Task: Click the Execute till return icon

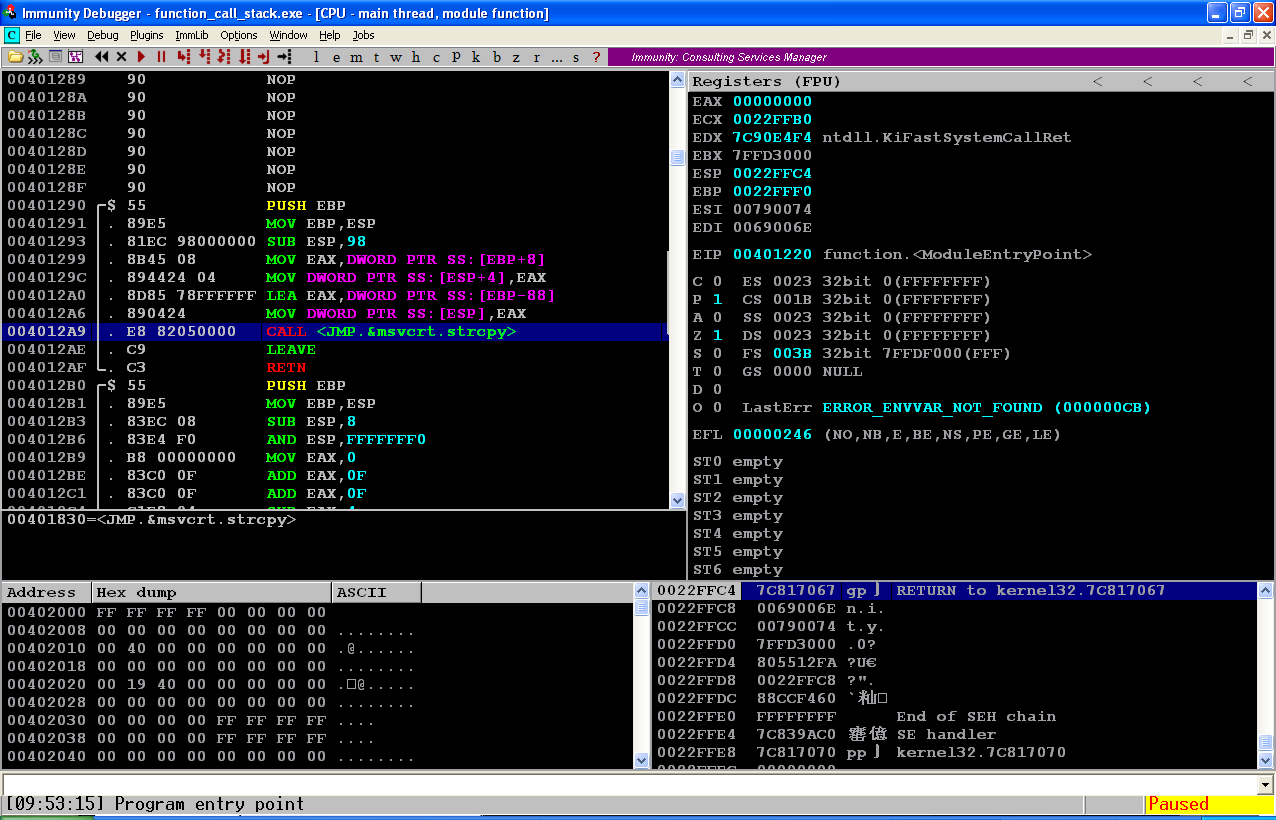Action: click(x=264, y=57)
